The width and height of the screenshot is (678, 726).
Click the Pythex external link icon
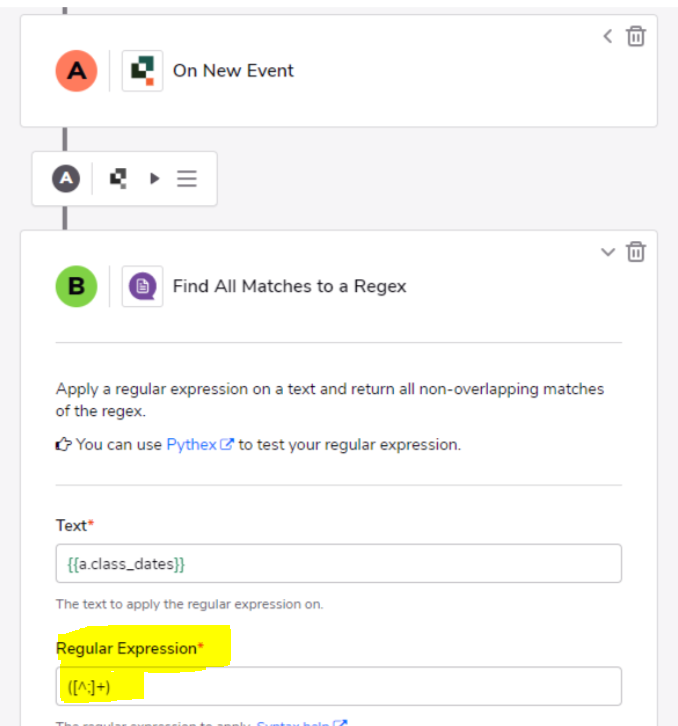tap(226, 444)
